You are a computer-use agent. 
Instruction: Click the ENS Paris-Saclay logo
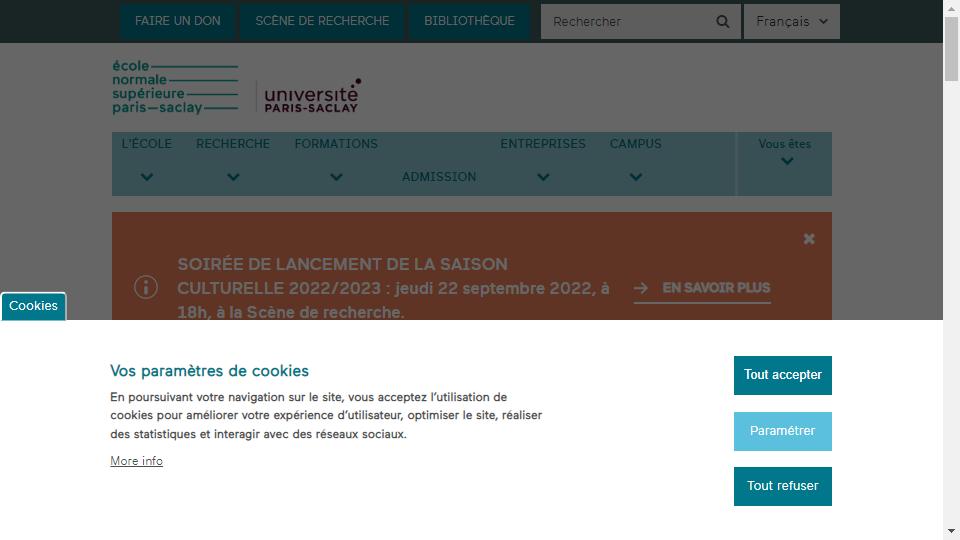(x=175, y=87)
